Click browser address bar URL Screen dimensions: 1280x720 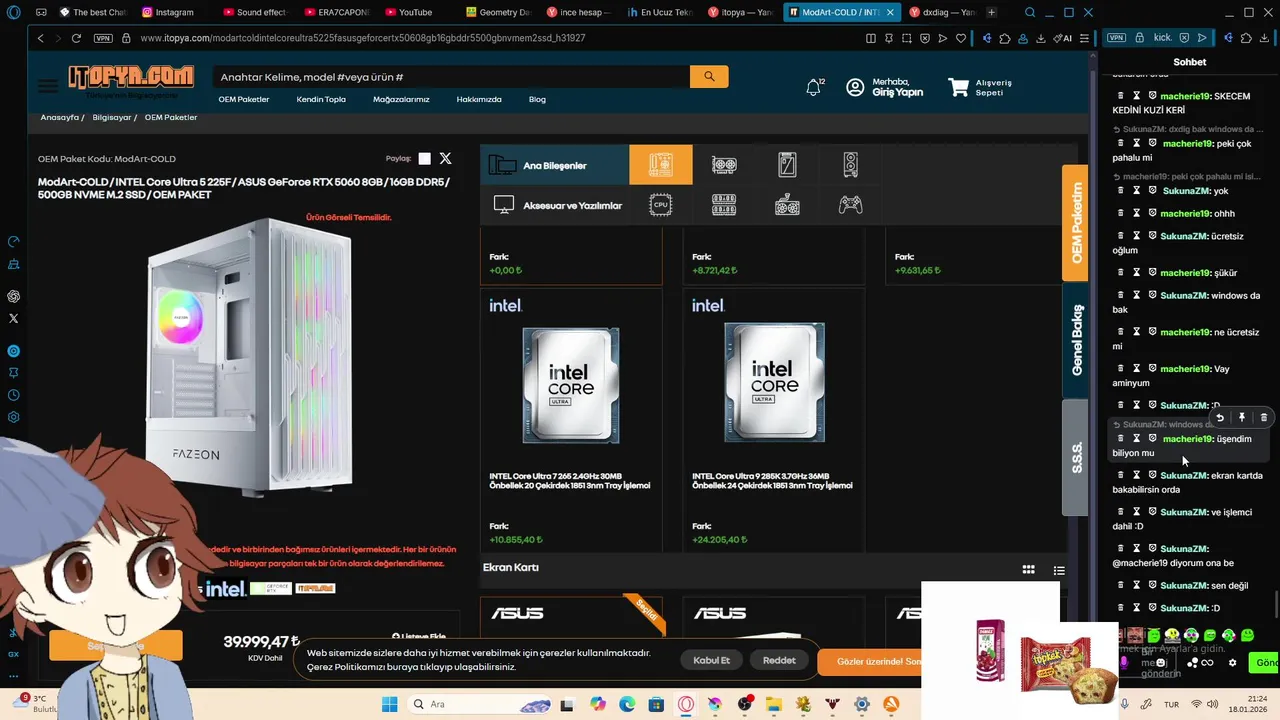point(362,38)
